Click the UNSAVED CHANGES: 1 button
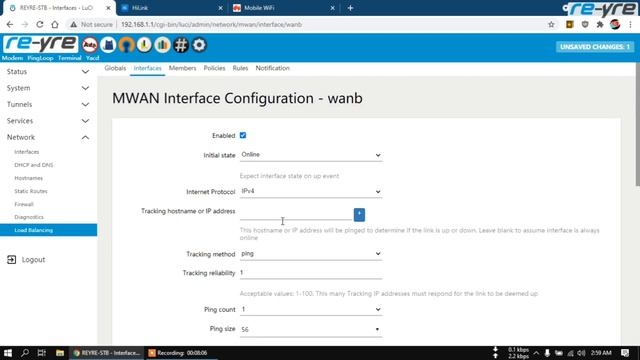Viewport: 640px width, 360px height. (x=595, y=47)
